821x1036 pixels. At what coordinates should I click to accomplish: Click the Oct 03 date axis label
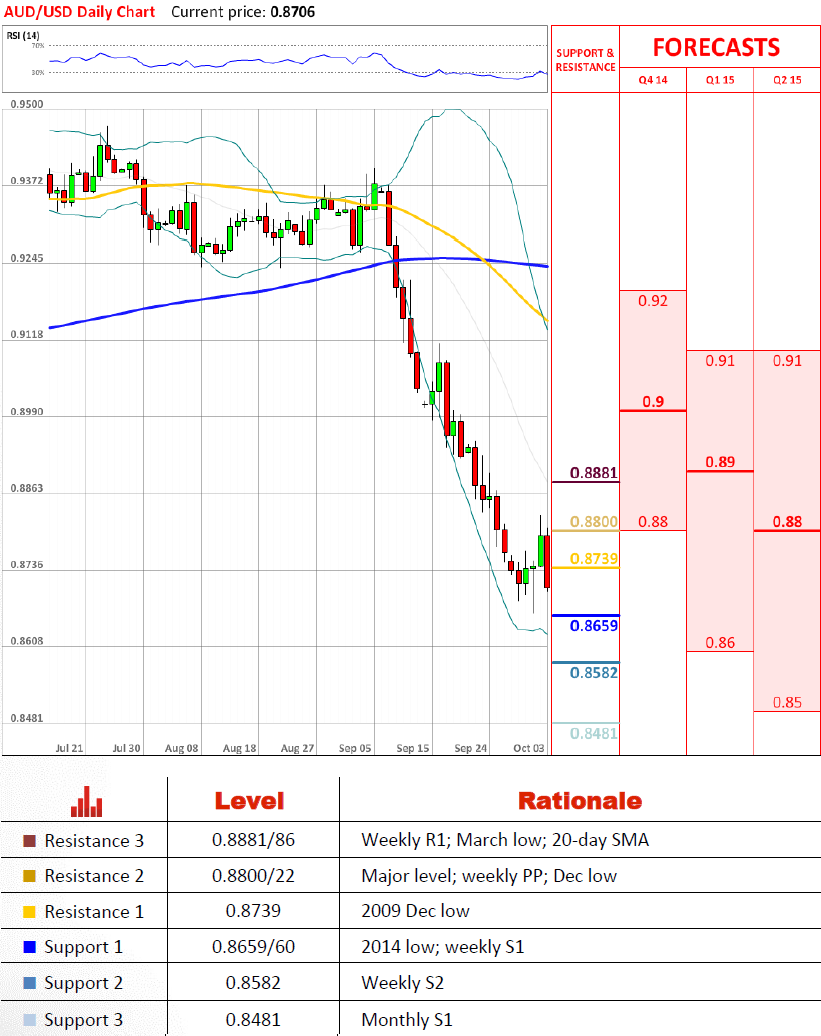tap(529, 748)
